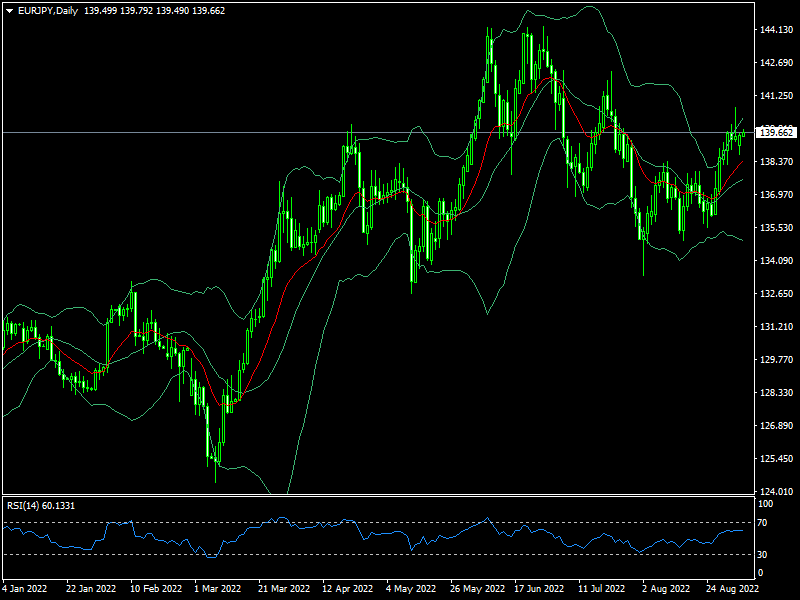Click the low price value 139.490
The width and height of the screenshot is (800, 600).
(172, 11)
